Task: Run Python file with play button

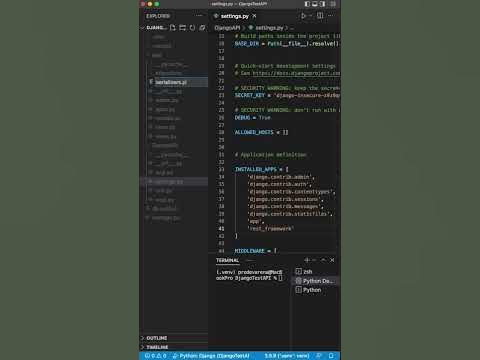Action: pyautogui.click(x=303, y=16)
